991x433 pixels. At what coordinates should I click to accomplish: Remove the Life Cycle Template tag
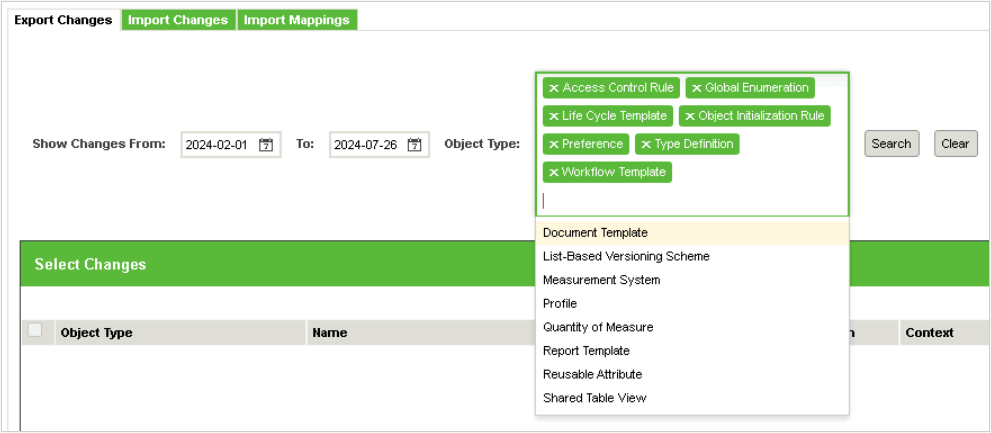pyautogui.click(x=554, y=116)
